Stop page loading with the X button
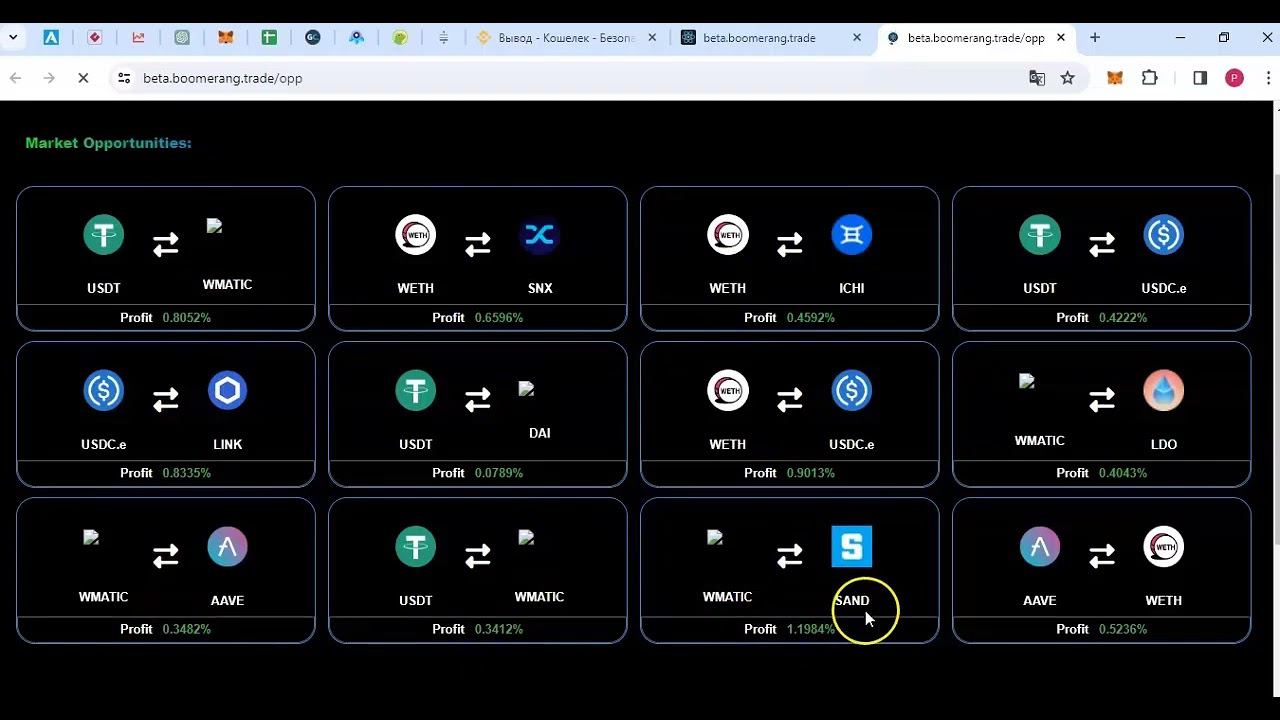This screenshot has height=720, width=1280. point(83,78)
